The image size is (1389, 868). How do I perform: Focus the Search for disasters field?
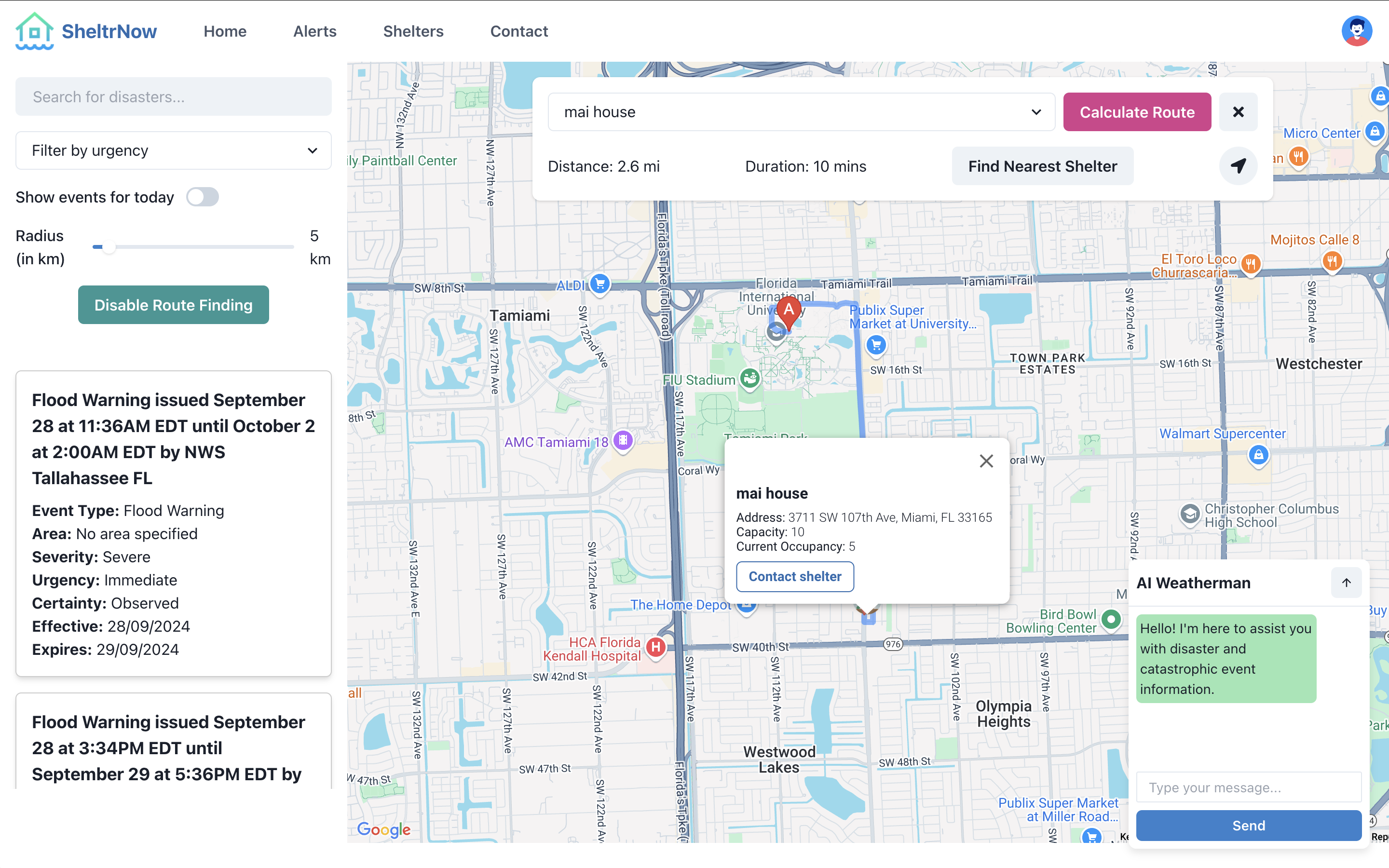point(173,96)
